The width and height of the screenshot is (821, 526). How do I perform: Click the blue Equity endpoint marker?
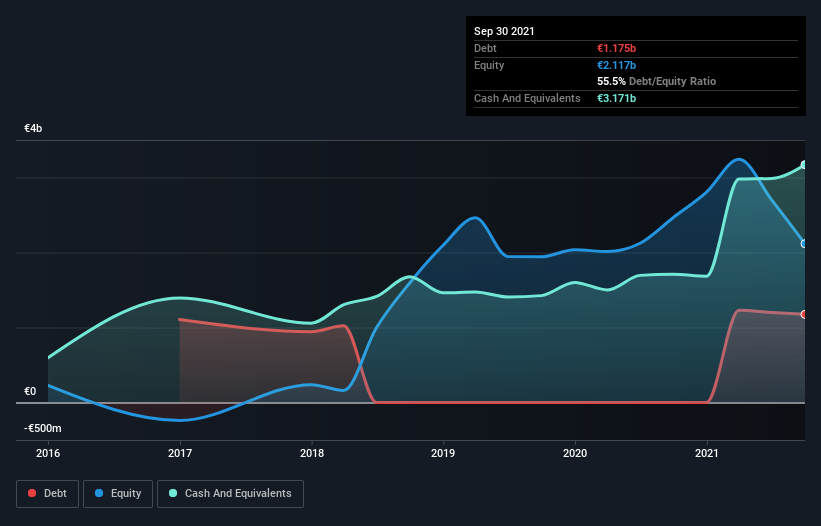point(804,243)
